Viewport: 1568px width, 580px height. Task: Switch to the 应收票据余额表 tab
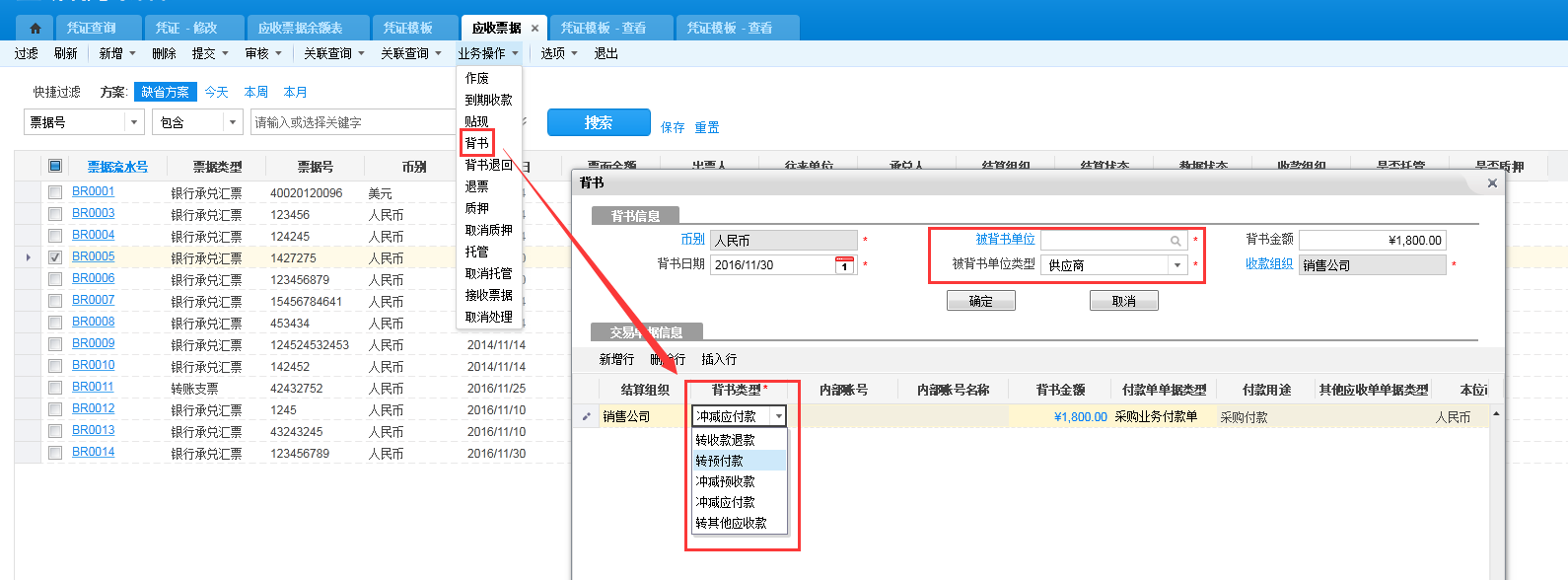tap(300, 28)
